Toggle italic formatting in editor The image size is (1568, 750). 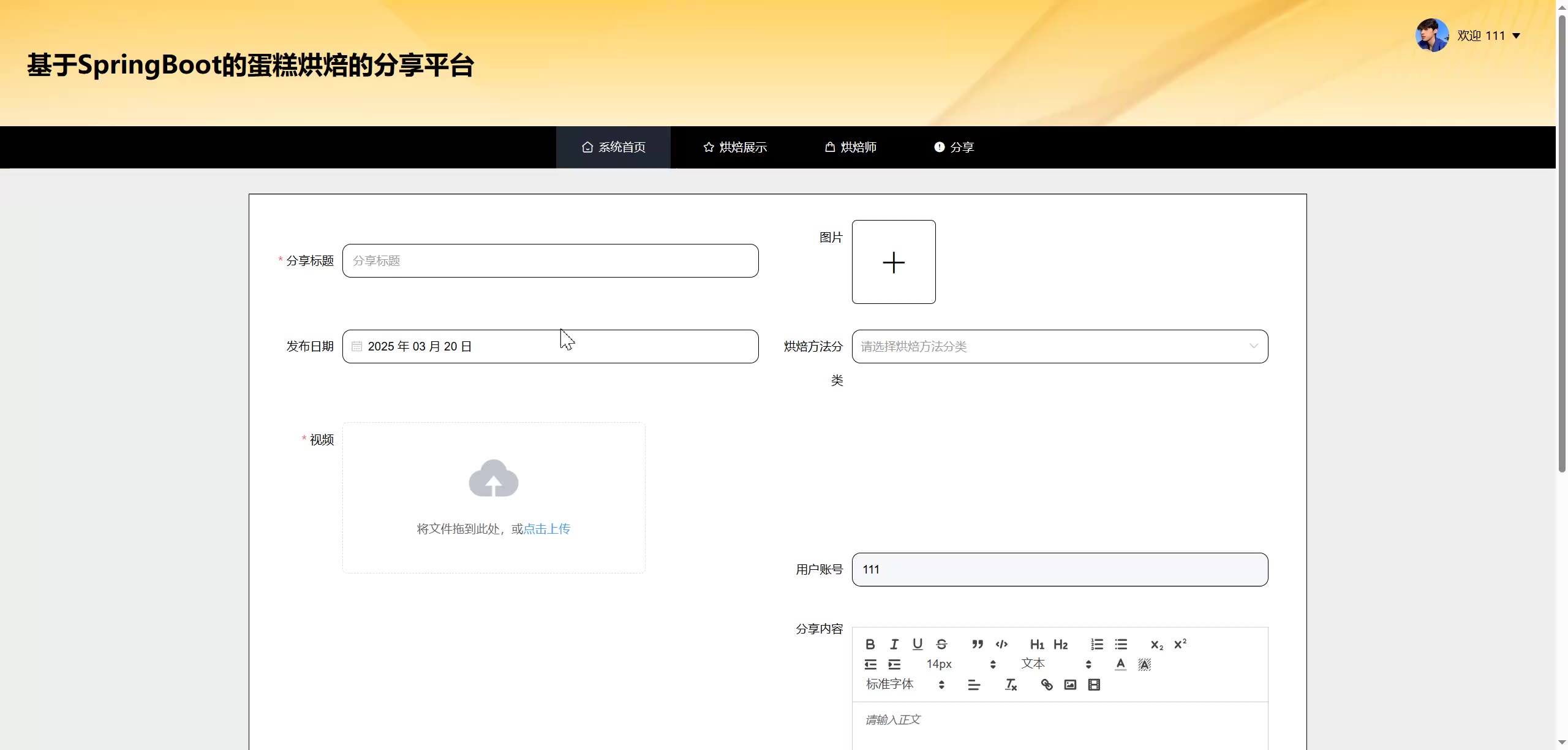[x=894, y=644]
